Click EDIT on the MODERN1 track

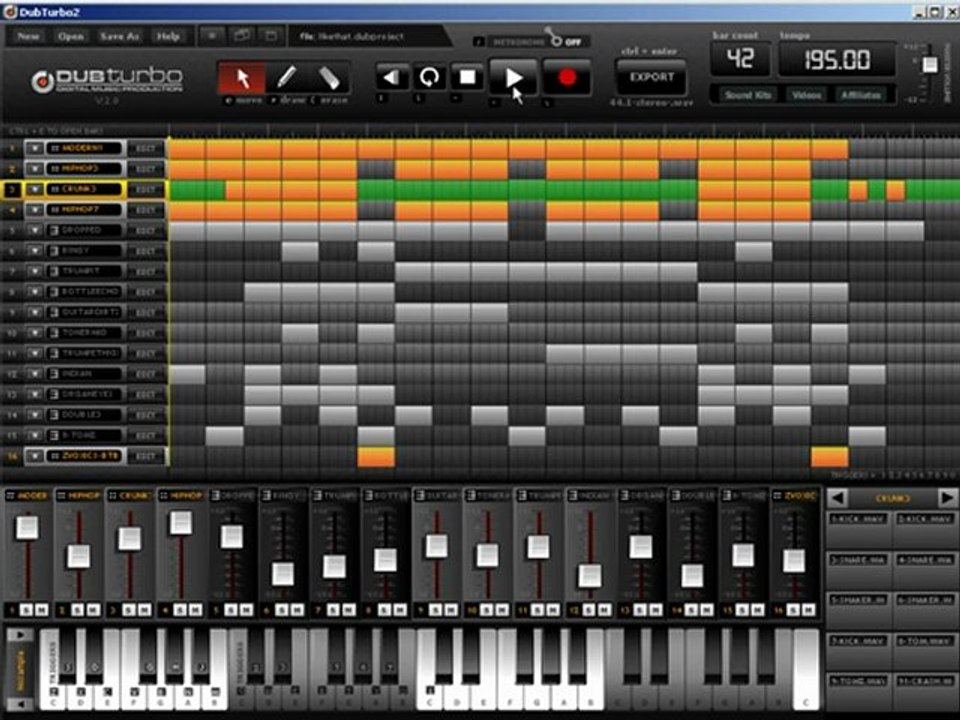(x=145, y=148)
